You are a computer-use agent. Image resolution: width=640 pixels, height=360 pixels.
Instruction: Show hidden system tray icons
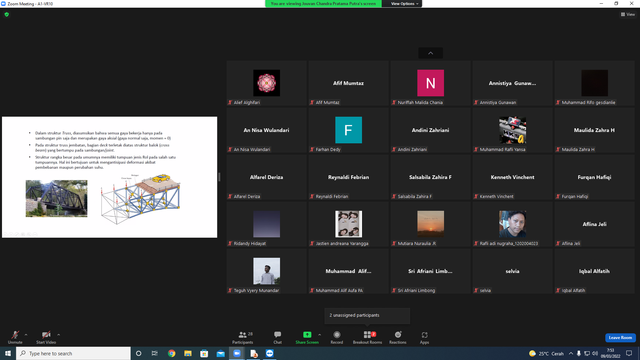[x=571, y=353]
